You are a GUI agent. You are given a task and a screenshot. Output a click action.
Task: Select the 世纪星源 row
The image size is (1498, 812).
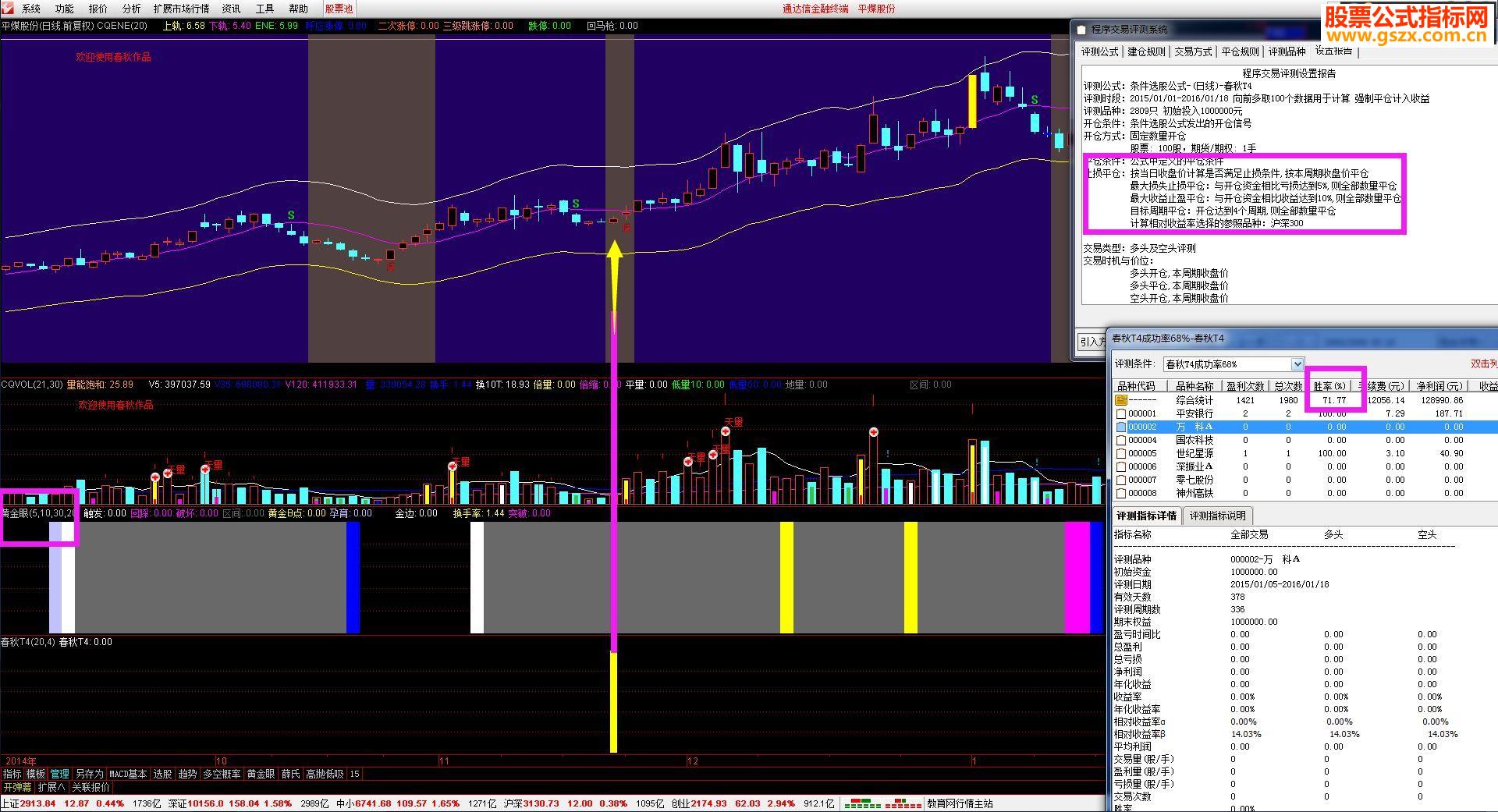pos(1305,453)
